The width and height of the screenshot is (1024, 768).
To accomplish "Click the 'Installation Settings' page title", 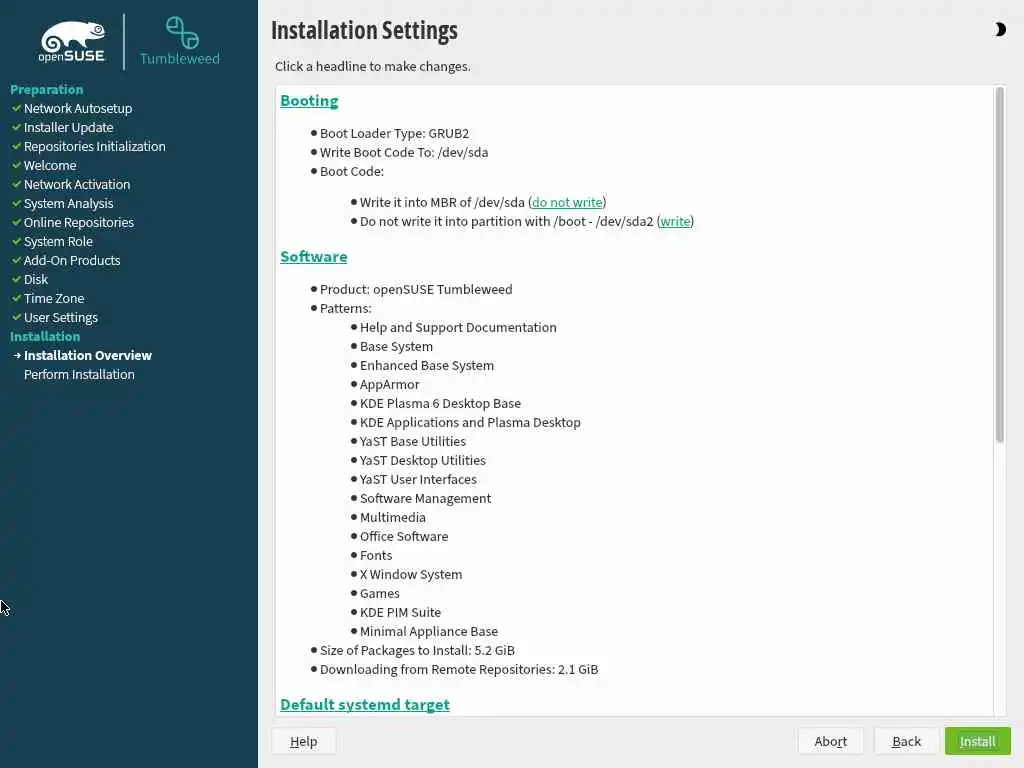I will click(364, 31).
